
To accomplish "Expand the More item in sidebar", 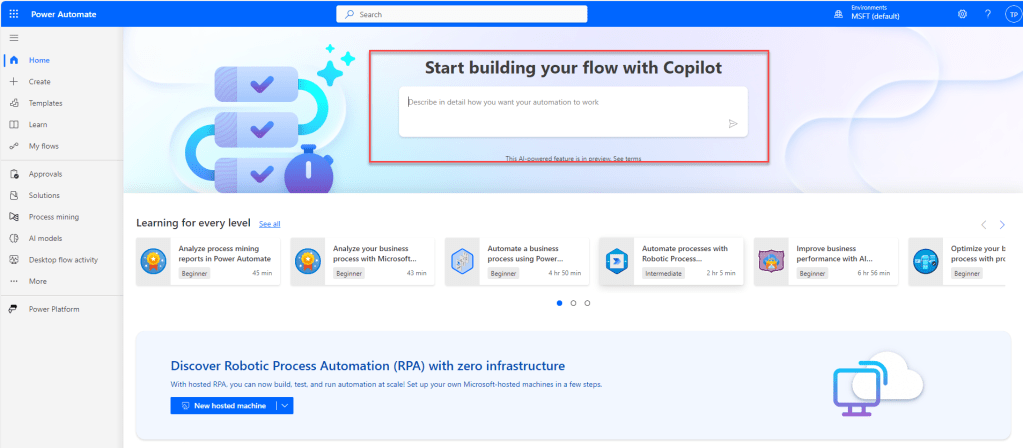I will 37,281.
